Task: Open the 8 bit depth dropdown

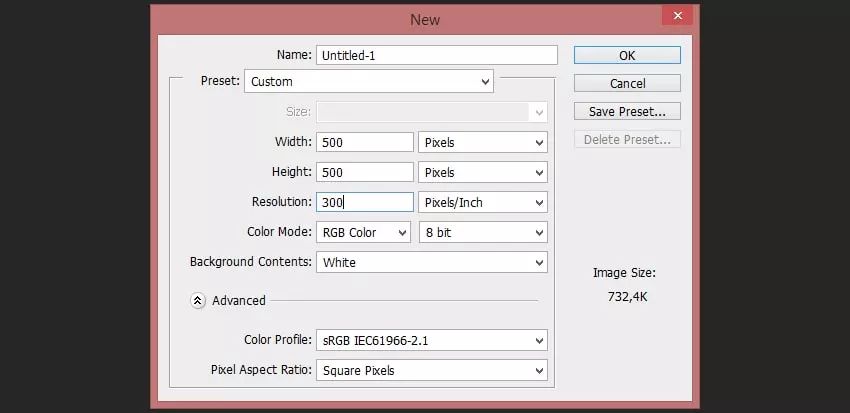Action: pyautogui.click(x=483, y=233)
